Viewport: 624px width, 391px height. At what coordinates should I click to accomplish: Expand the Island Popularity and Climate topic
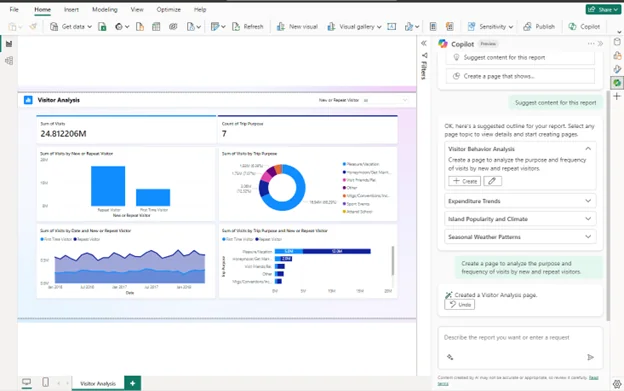520,219
